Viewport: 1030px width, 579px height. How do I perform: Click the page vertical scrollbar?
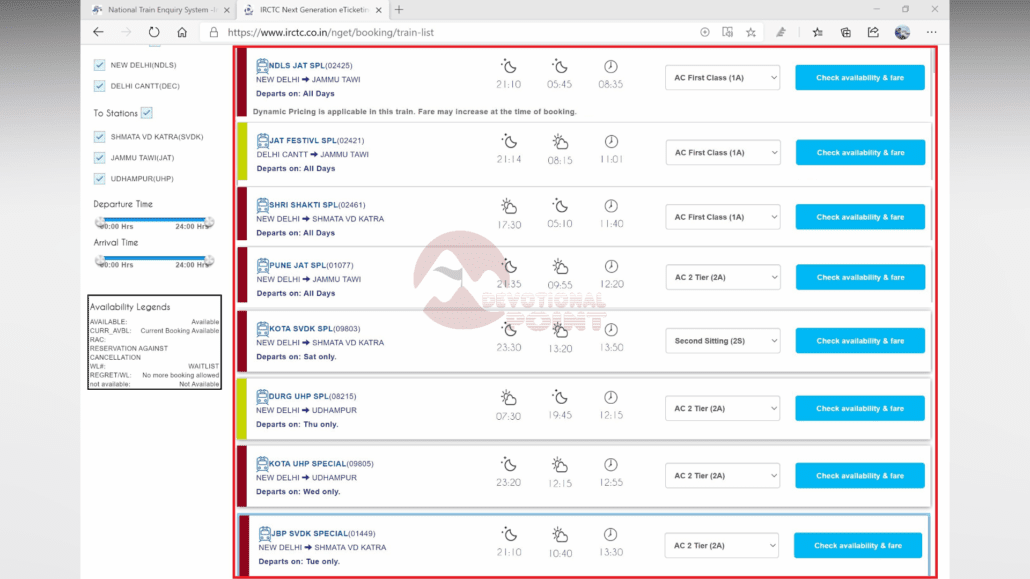tap(933, 60)
